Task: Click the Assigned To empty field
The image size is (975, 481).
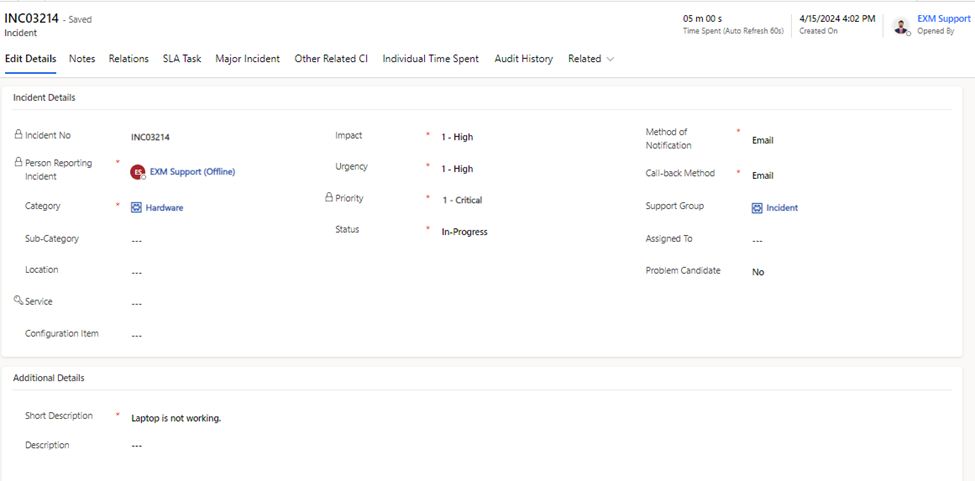Action: click(757, 240)
